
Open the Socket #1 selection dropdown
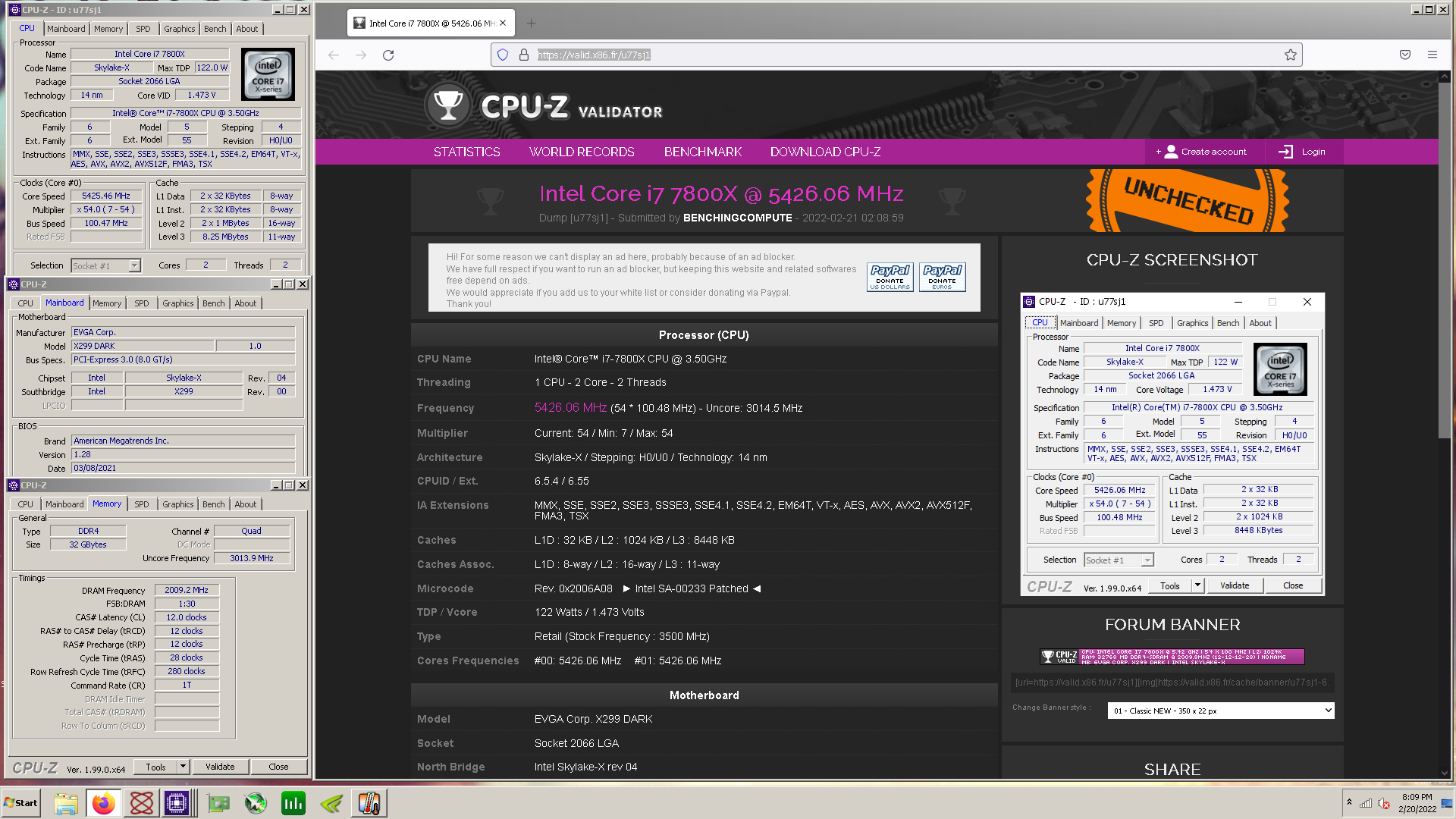[135, 265]
